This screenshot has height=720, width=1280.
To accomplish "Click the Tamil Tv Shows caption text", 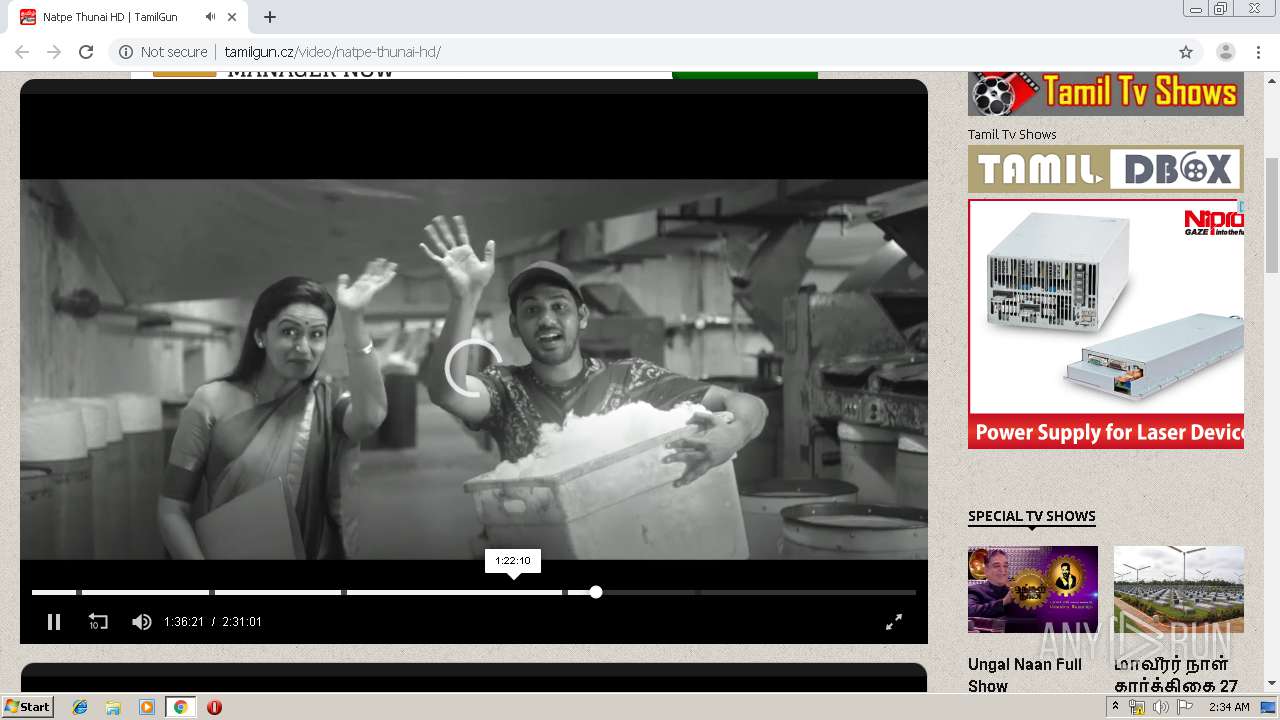I will tap(1012, 134).
